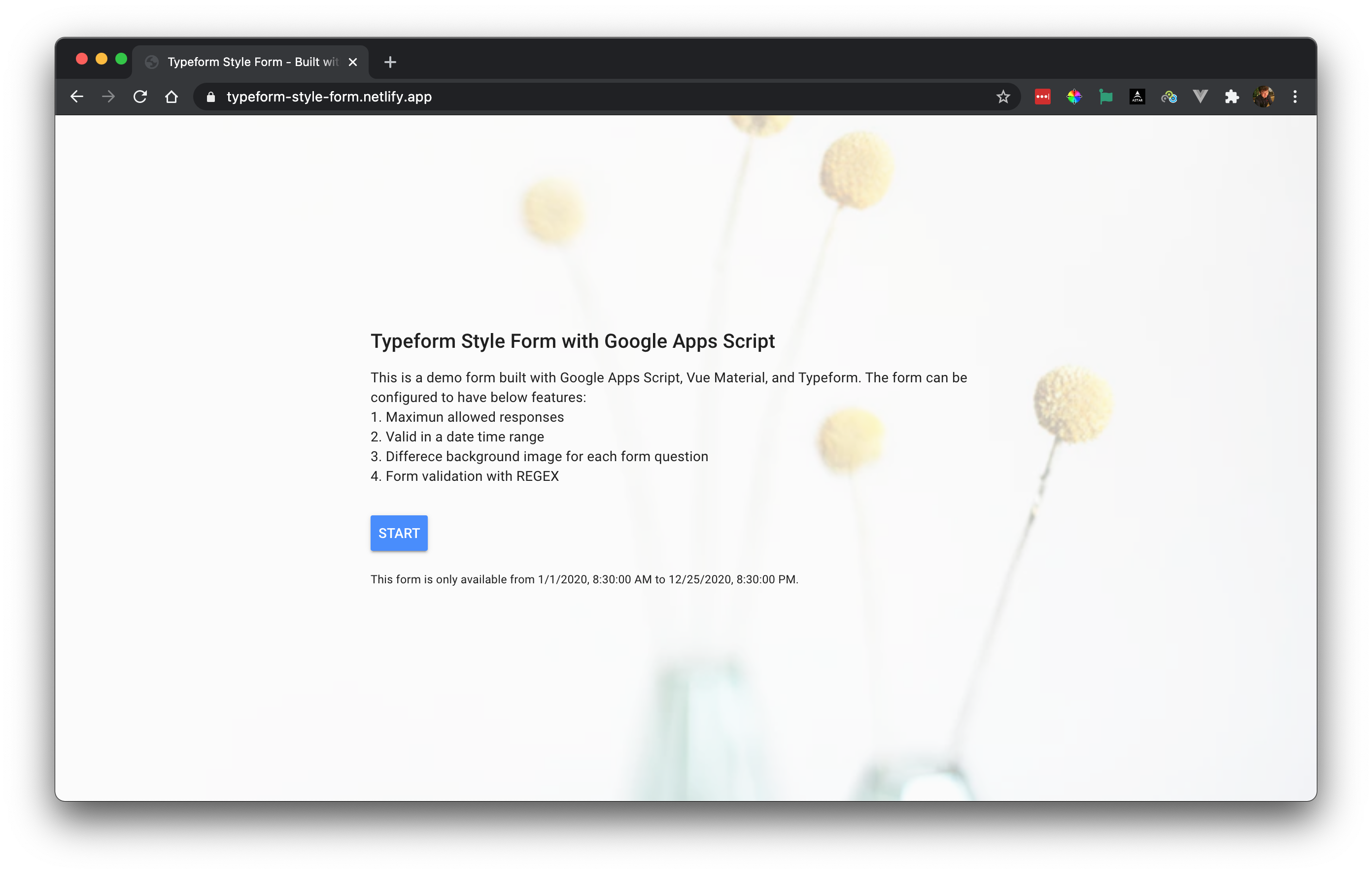Open the ASTAR extension
The height and width of the screenshot is (874, 1372).
1137,97
